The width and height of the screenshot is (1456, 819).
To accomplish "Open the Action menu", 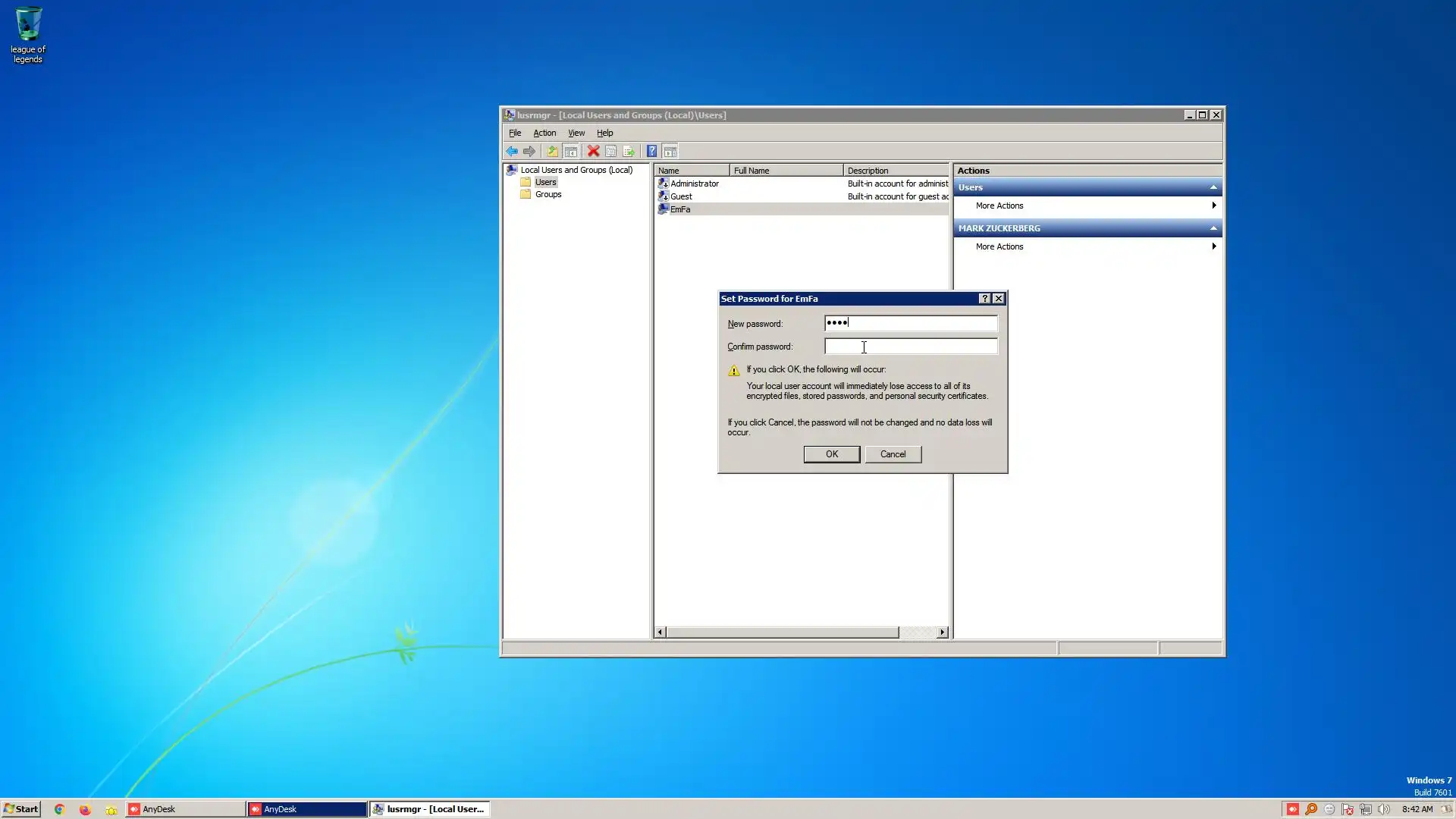I will tap(544, 133).
